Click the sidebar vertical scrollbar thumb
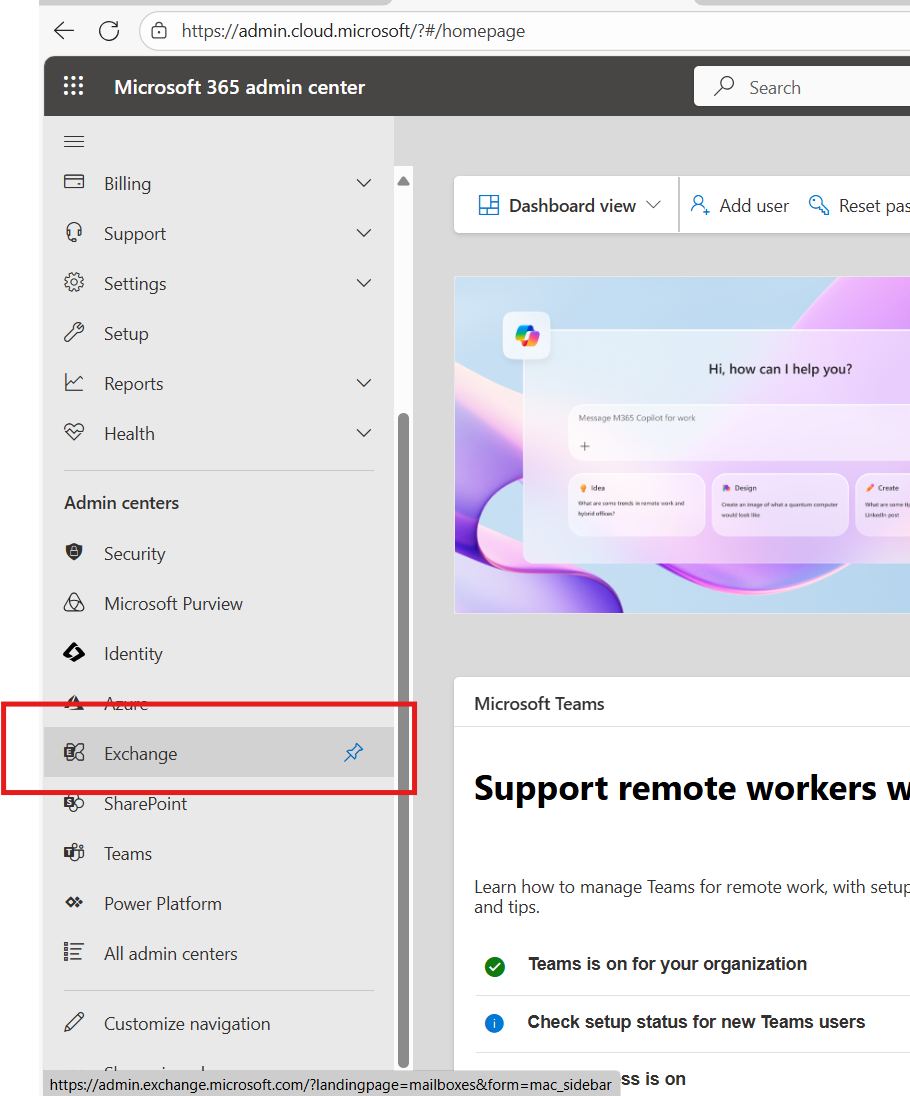The image size is (910, 1096). (403, 740)
